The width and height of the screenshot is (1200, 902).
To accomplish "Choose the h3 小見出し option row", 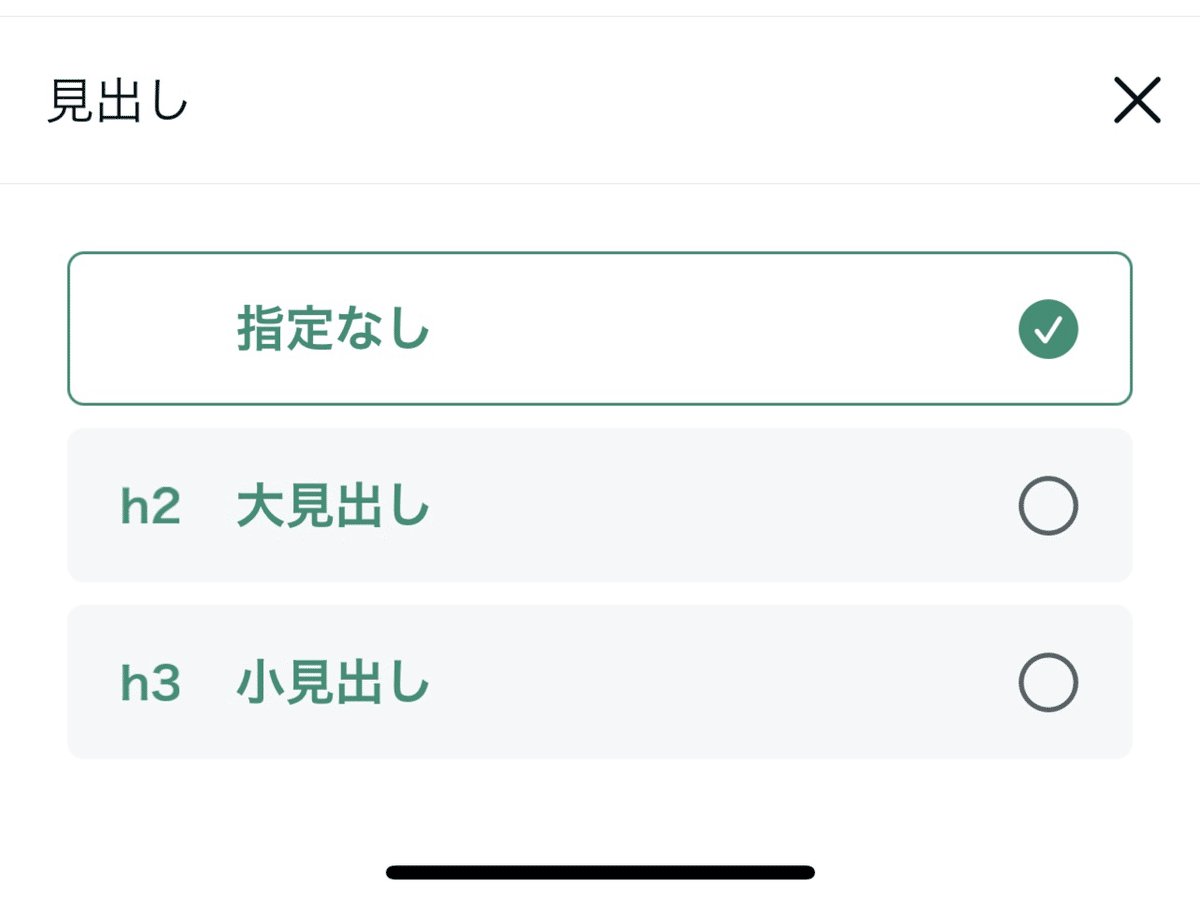I will click(x=600, y=682).
